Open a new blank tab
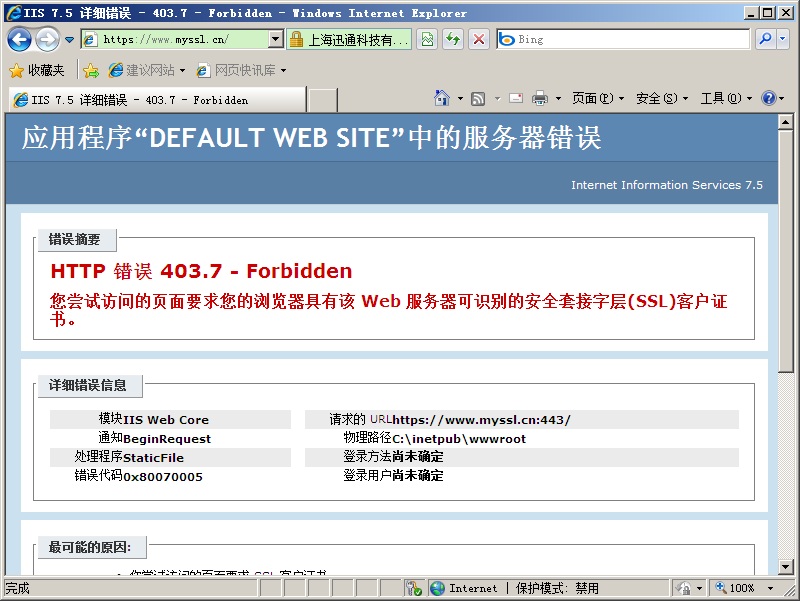This screenshot has width=800, height=601. [x=322, y=100]
